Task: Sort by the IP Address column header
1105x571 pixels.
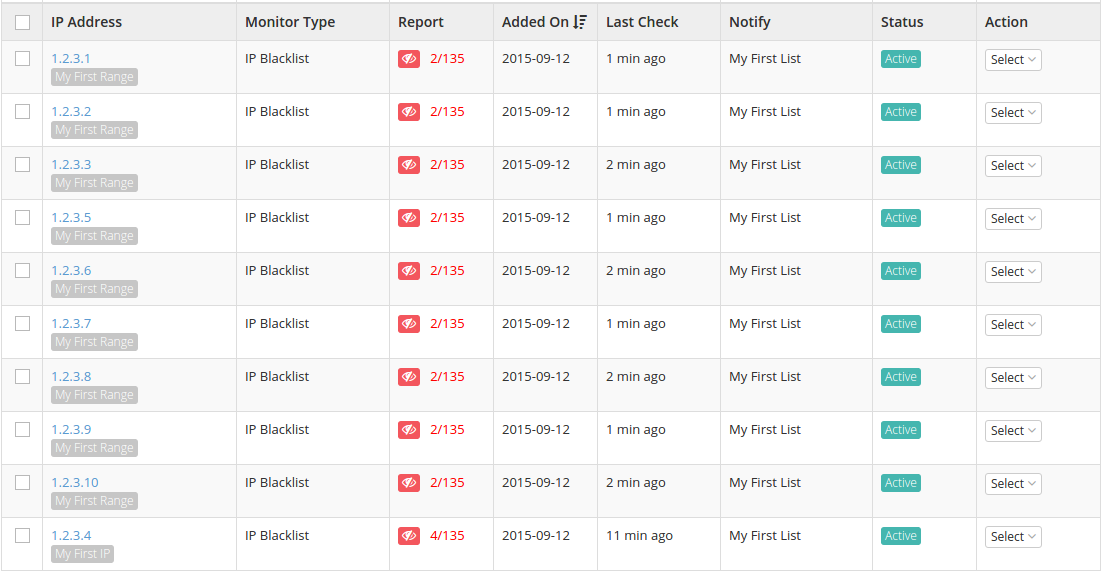Action: click(86, 22)
